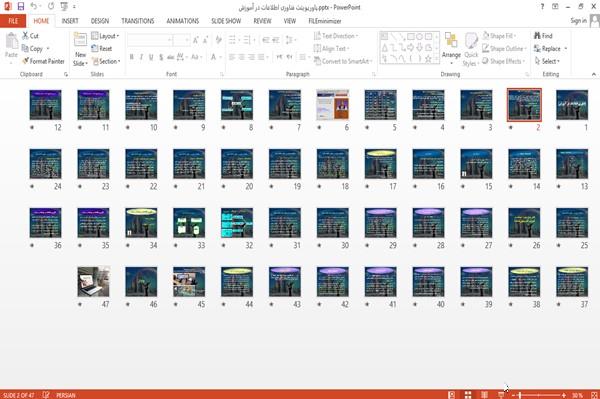This screenshot has height=399, width=600.
Task: Cut the selected slide
Action: tap(30, 36)
